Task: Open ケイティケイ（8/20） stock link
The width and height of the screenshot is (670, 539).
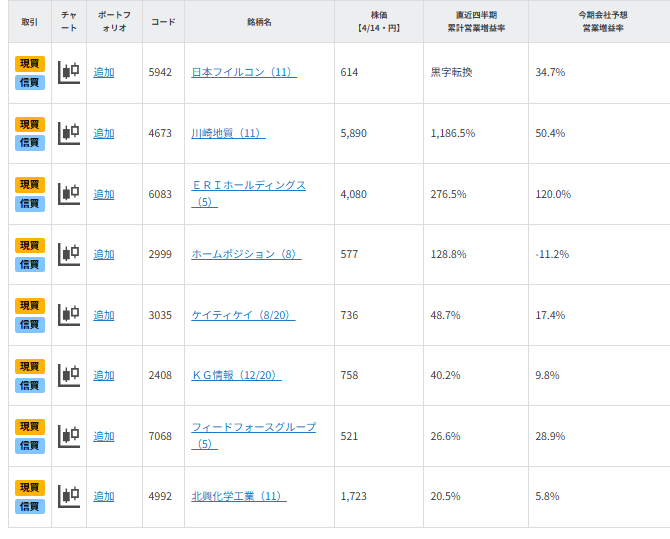Action: tap(243, 315)
